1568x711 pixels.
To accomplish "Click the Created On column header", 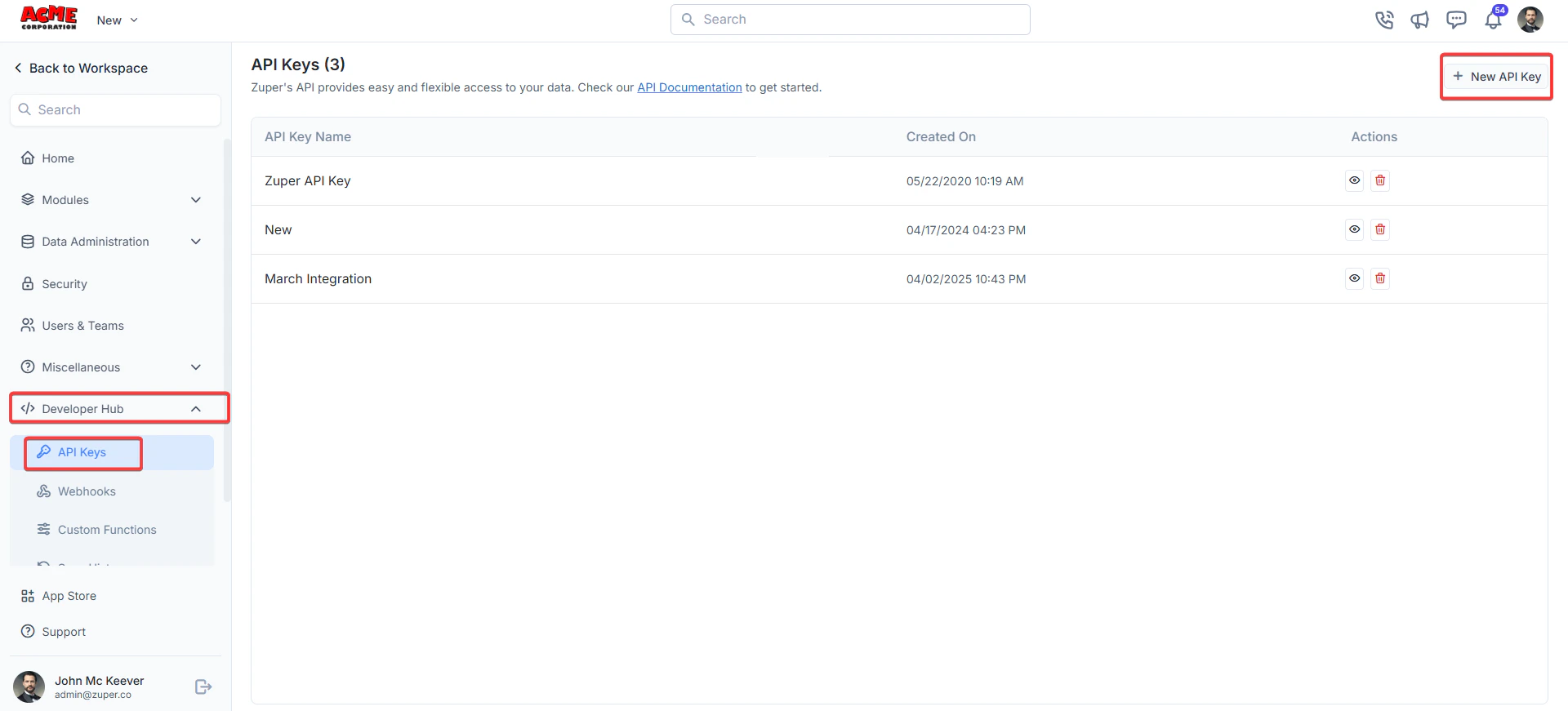I will 941,136.
